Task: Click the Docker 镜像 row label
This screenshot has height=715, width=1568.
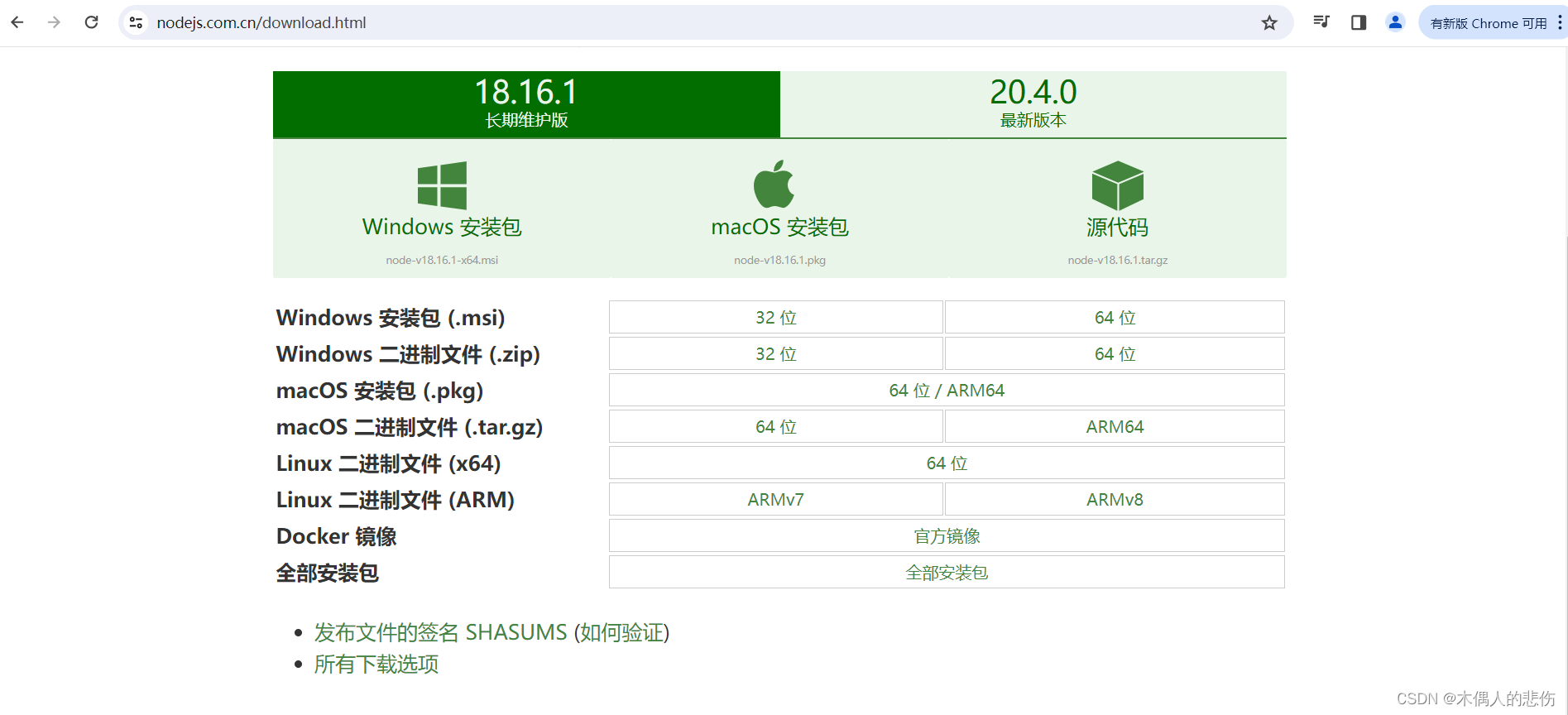Action: pyautogui.click(x=337, y=536)
